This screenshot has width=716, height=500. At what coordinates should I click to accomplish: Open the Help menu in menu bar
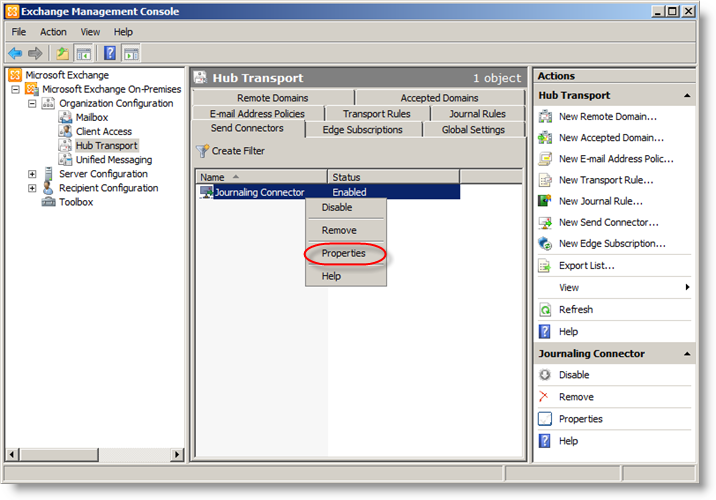pos(123,32)
